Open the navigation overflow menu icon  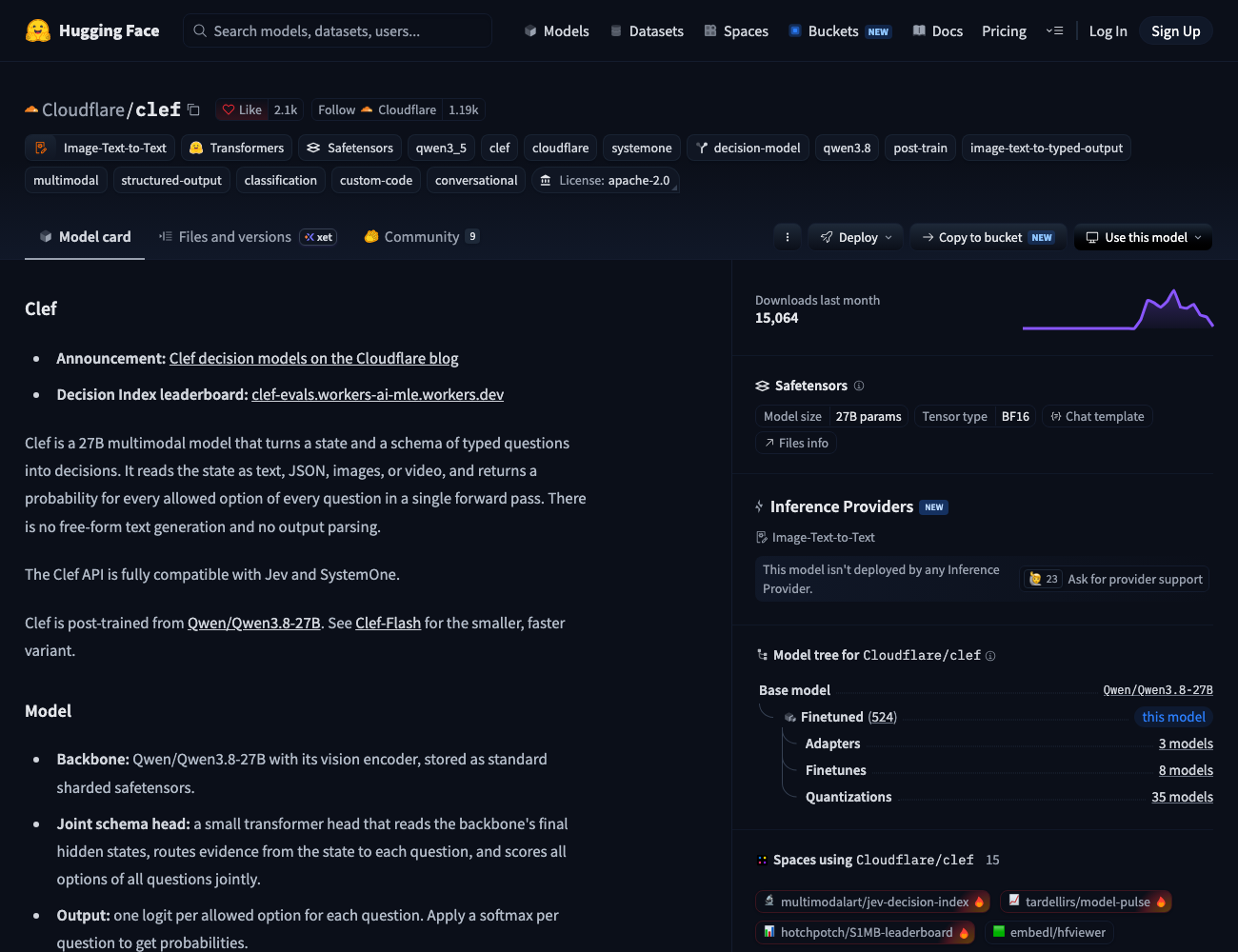tap(1054, 30)
